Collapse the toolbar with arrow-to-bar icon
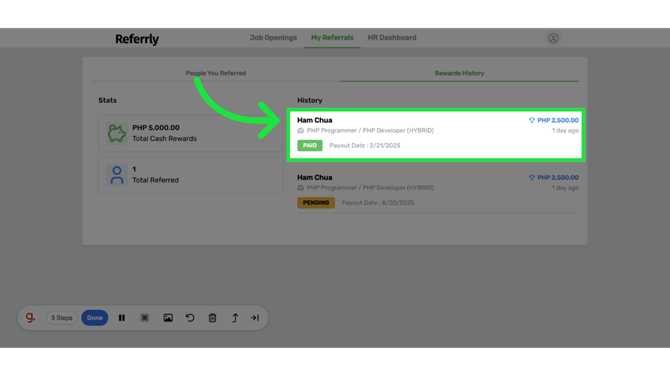This screenshot has height=376, width=670. coord(255,318)
